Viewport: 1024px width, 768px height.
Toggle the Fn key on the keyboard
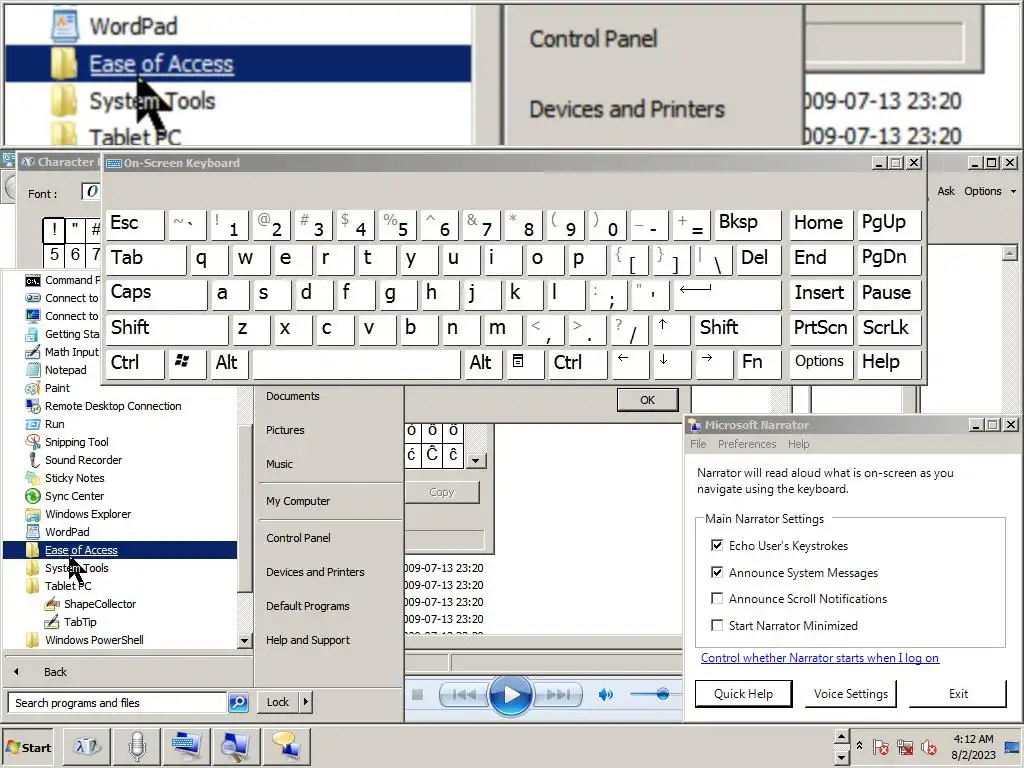[757, 362]
